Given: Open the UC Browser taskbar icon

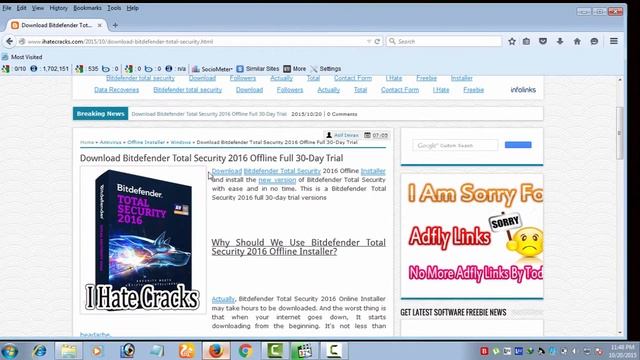Looking at the screenshot, I should point(186,351).
